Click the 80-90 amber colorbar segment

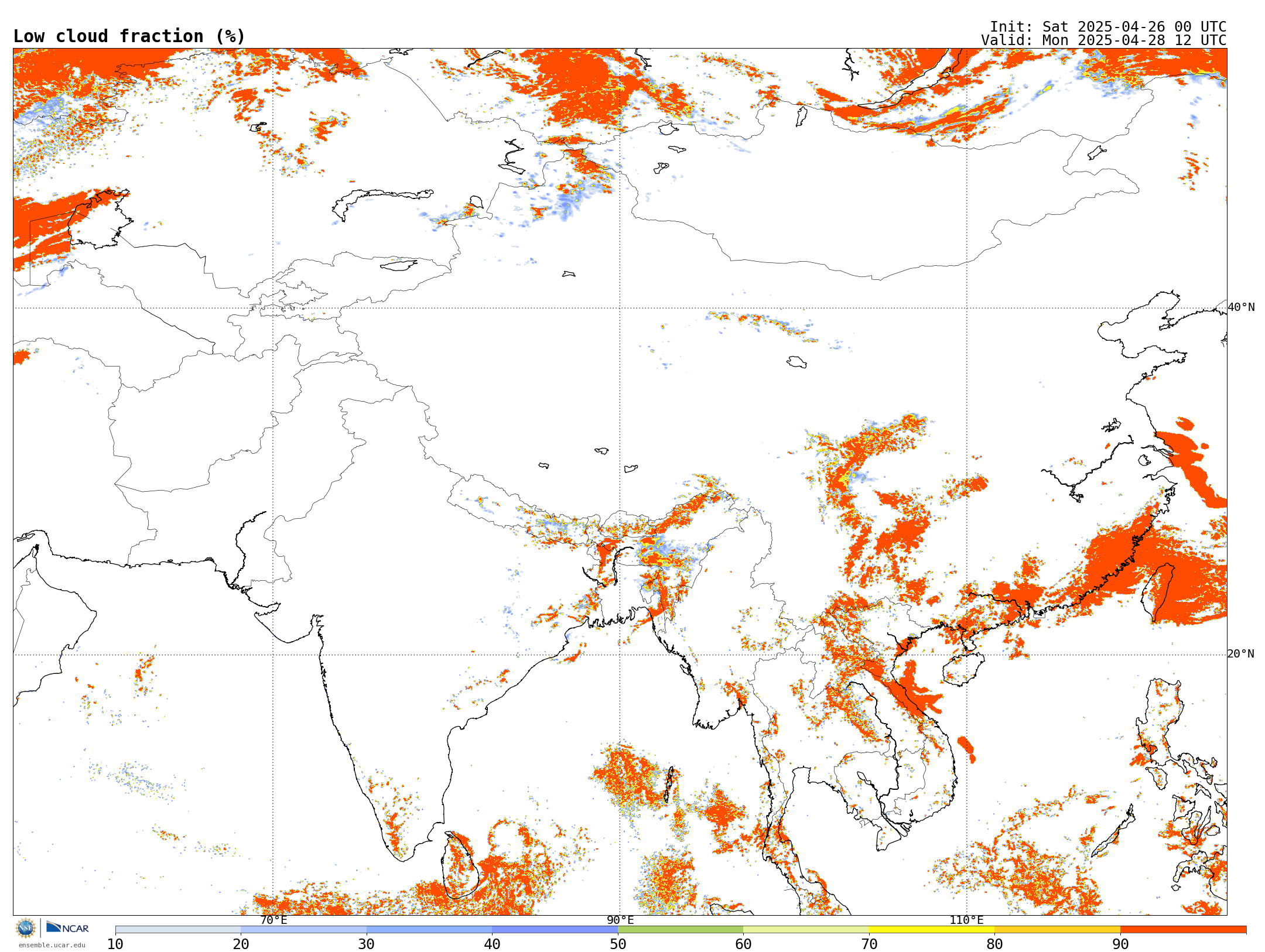1058,930
